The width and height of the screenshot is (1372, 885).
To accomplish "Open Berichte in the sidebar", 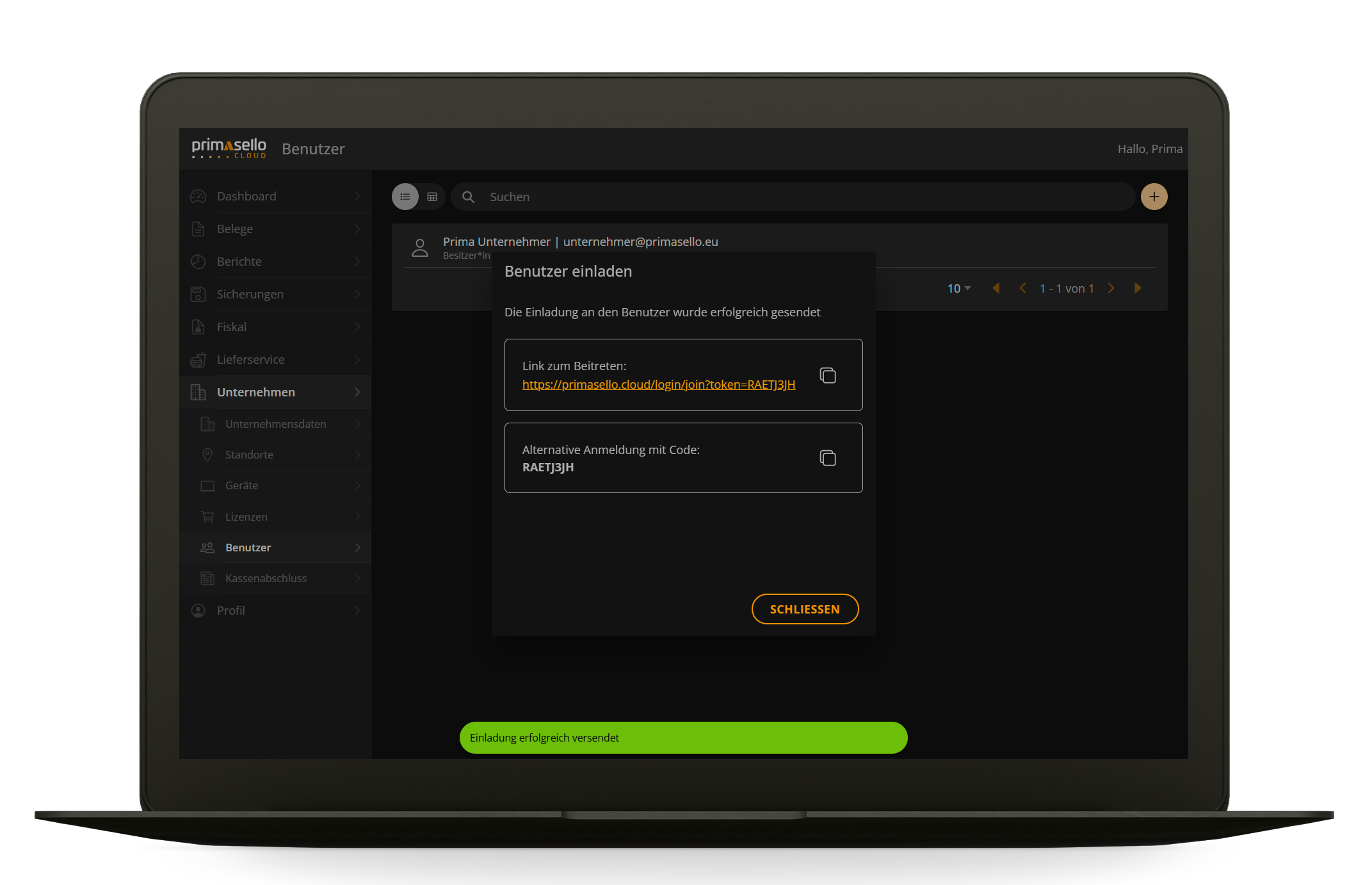I will click(239, 261).
